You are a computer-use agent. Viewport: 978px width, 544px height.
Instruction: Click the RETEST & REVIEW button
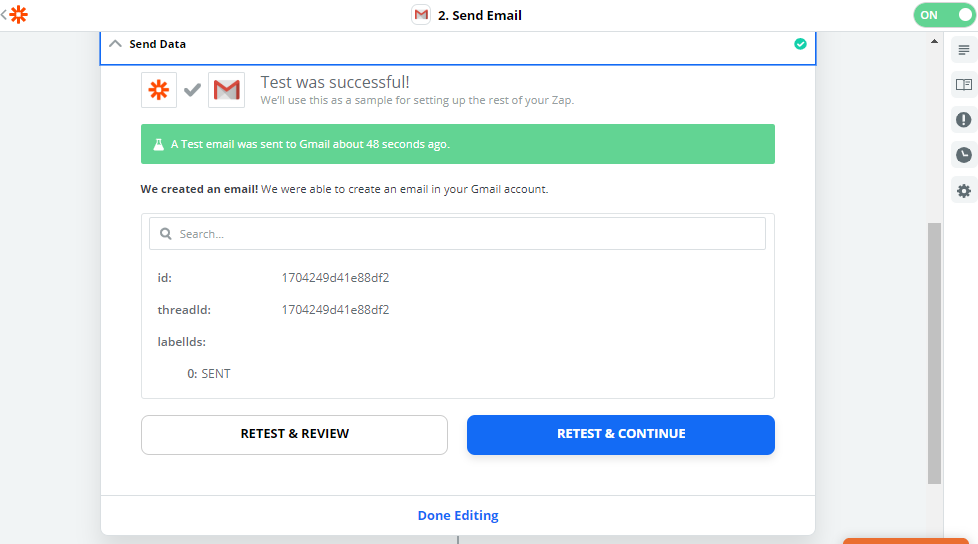point(294,434)
